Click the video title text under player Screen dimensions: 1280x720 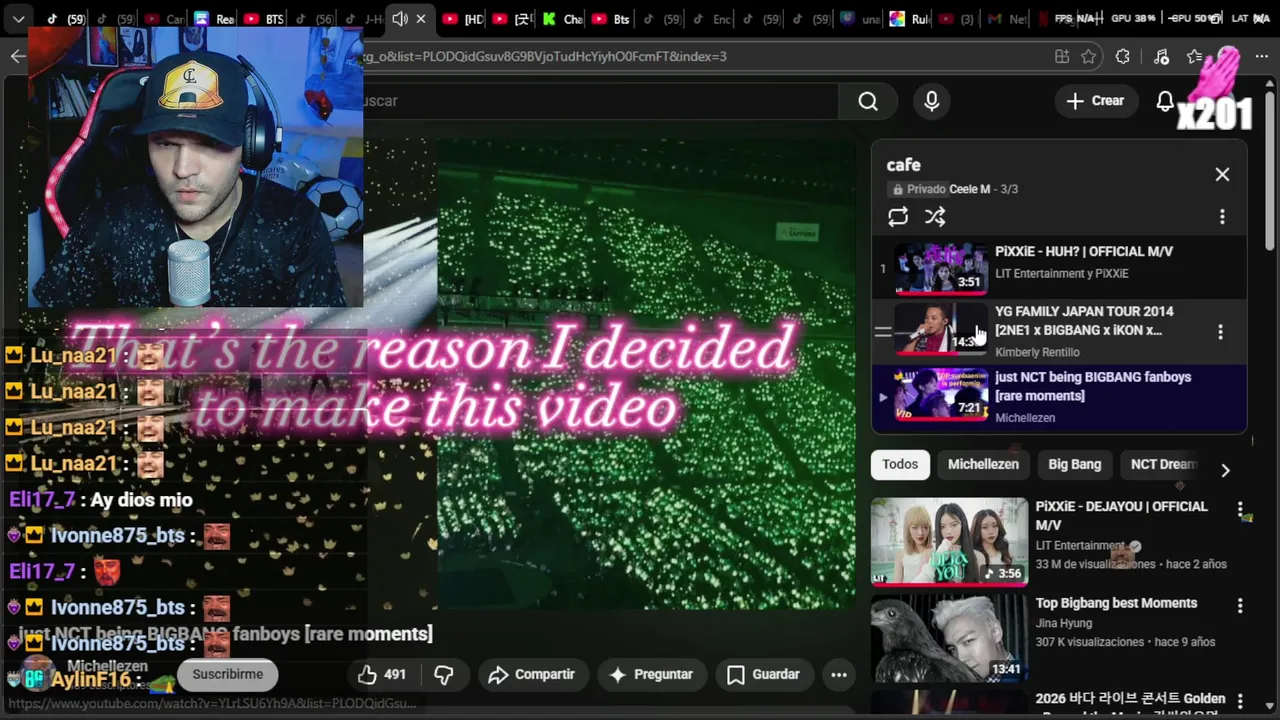point(226,634)
